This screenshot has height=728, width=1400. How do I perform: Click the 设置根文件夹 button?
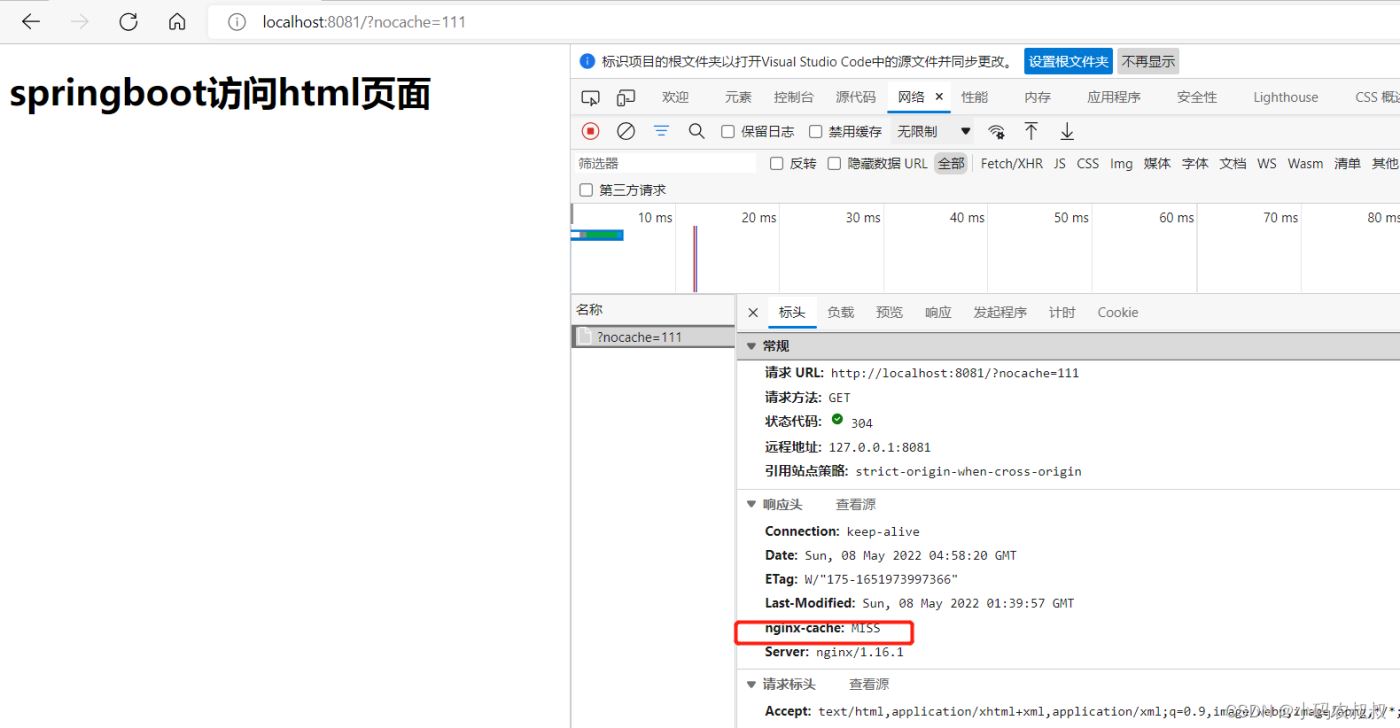point(1068,61)
